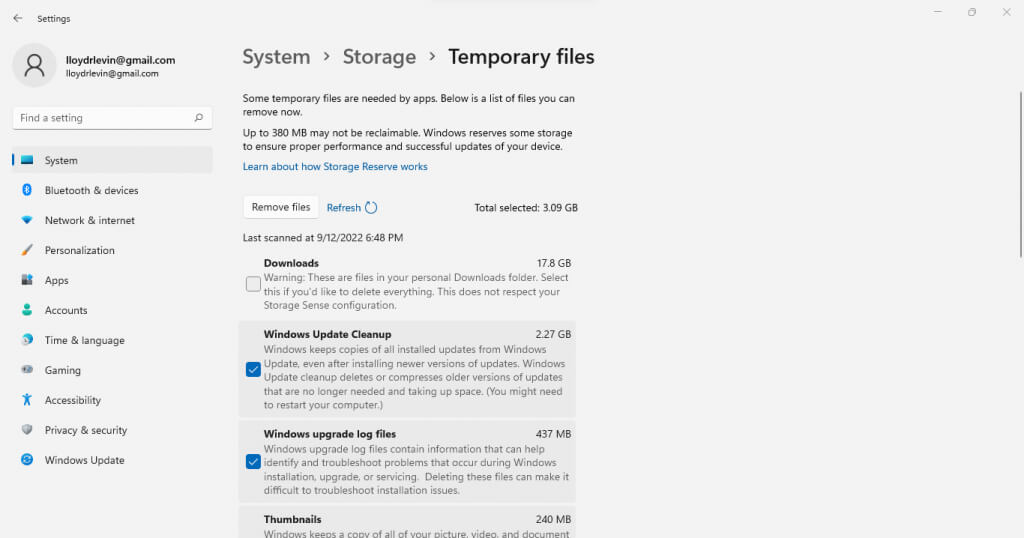Click the Accessibility icon in sidebar
This screenshot has height=538, width=1024.
click(27, 400)
